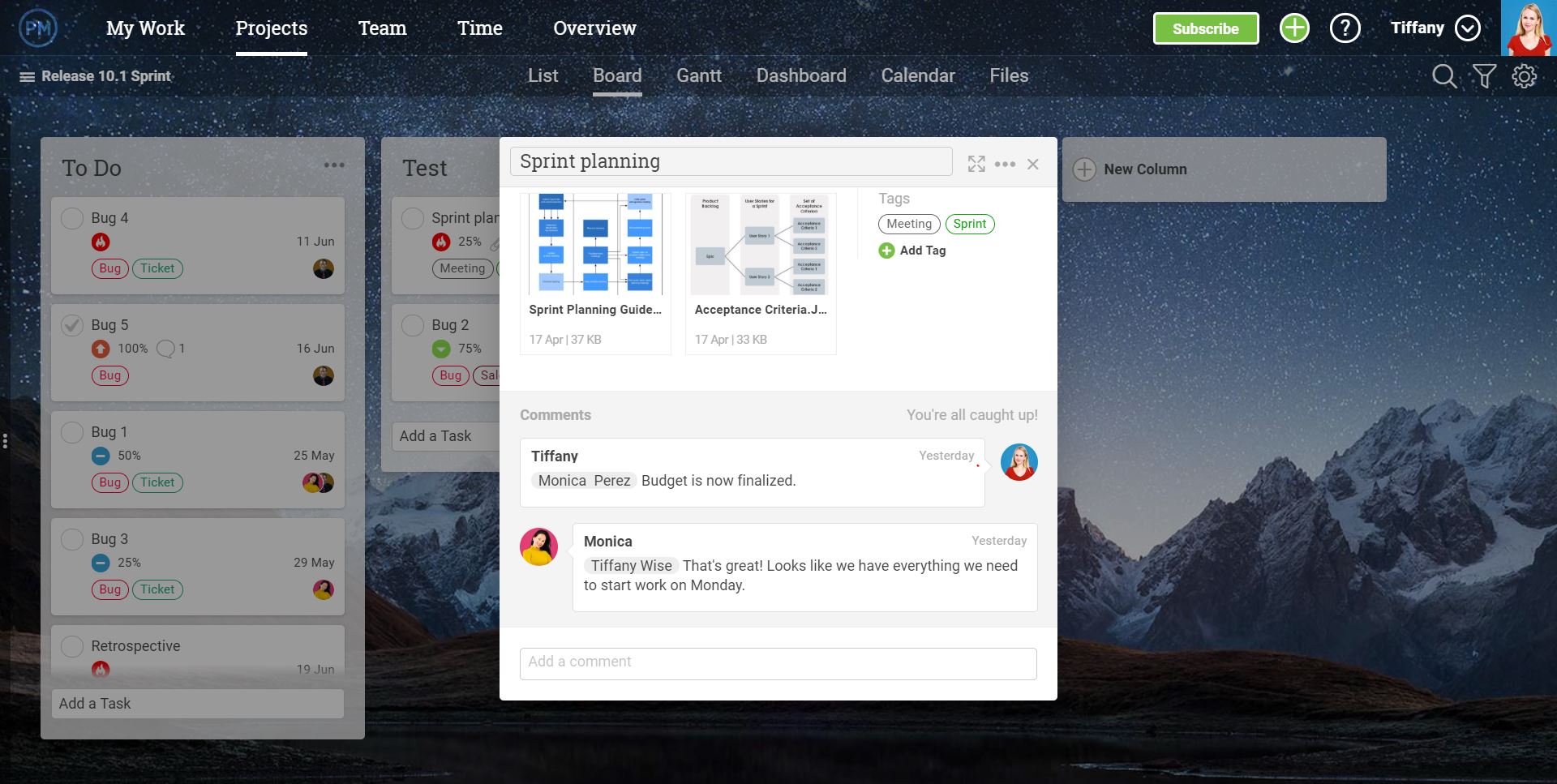
Task: Open the filter icon
Action: (x=1485, y=75)
